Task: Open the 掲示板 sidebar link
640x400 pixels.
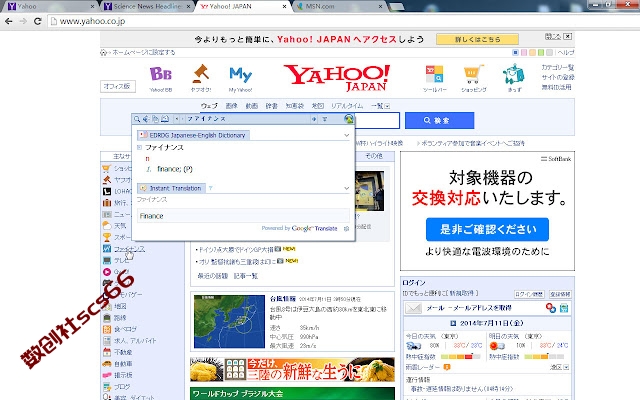Action: pos(123,375)
